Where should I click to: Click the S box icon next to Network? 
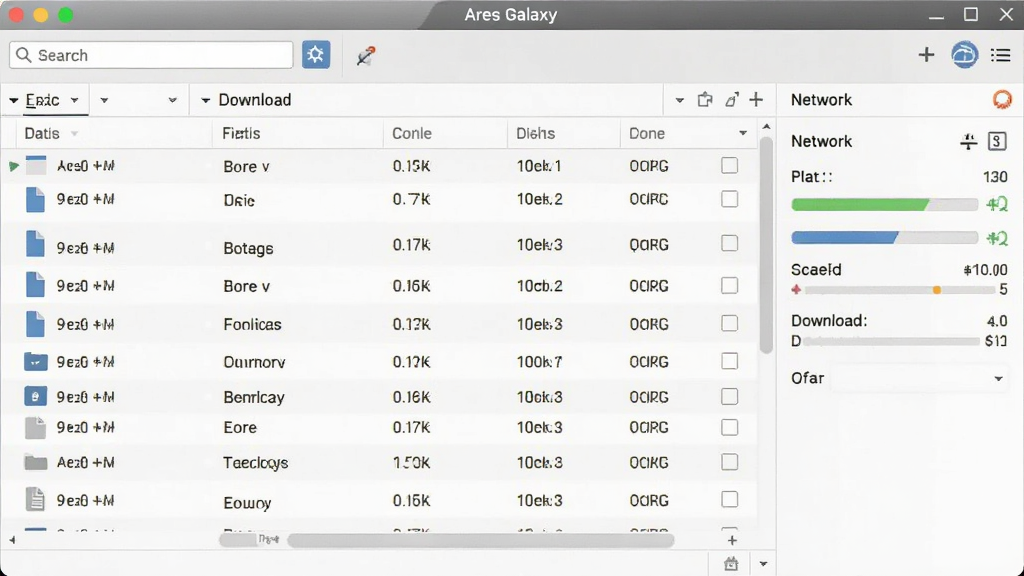[997, 141]
